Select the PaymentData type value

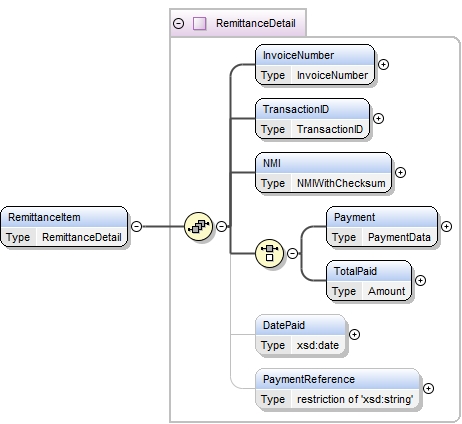pos(399,237)
